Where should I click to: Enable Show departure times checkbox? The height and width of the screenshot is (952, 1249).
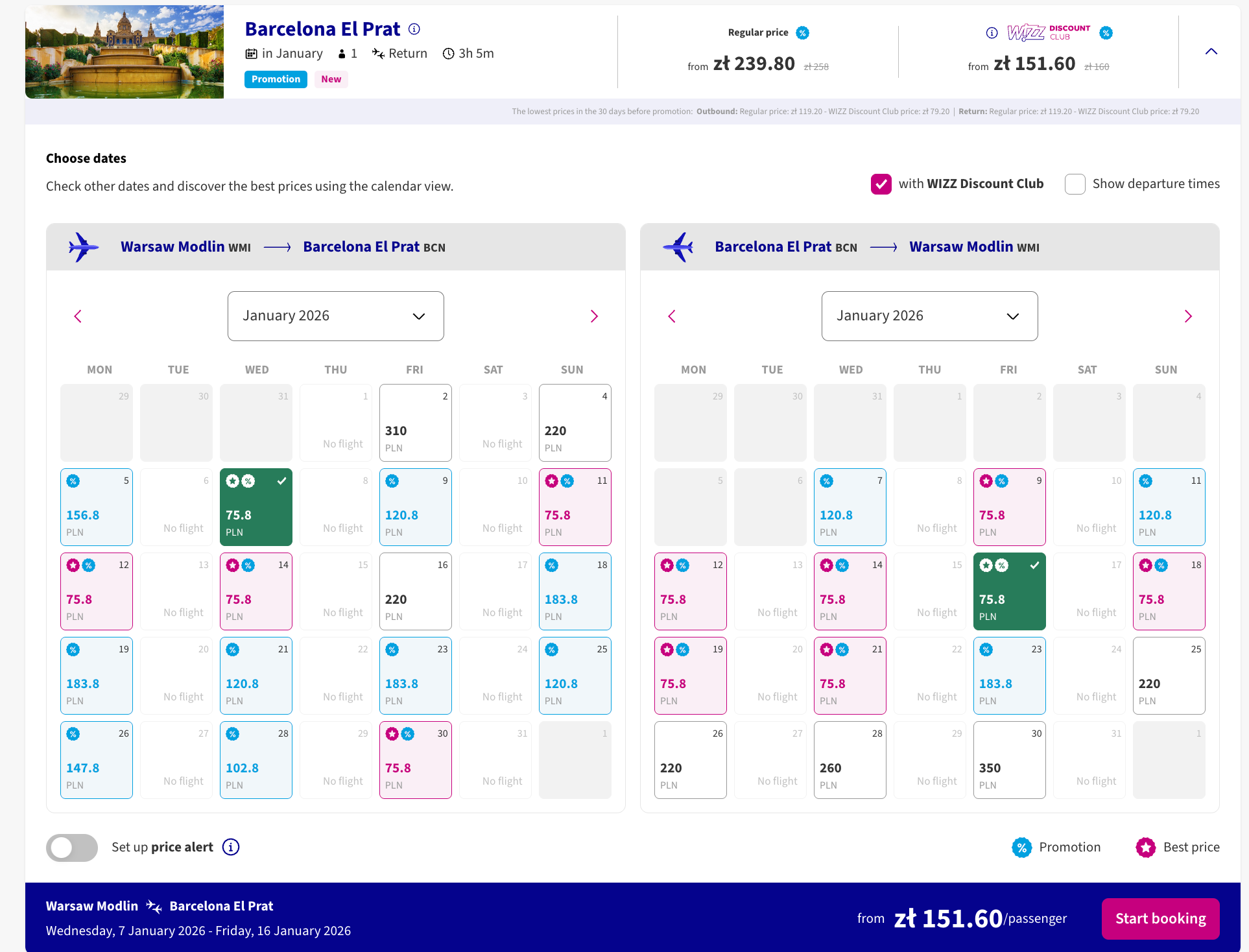pos(1075,184)
